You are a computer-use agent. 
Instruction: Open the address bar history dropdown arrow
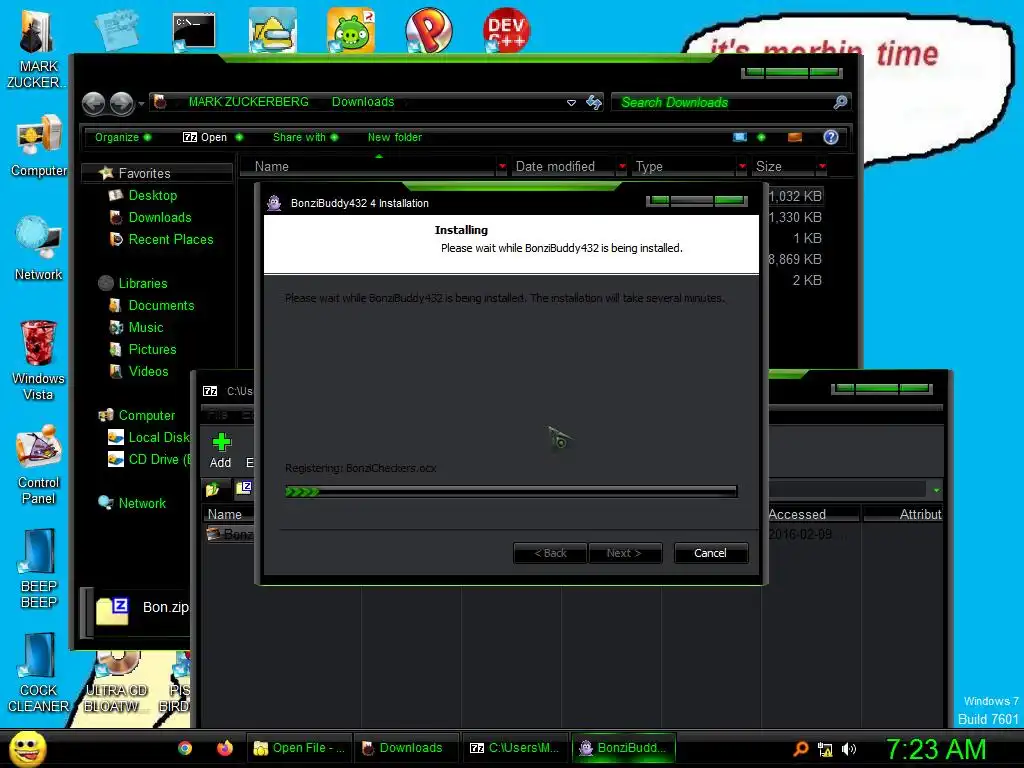coord(571,103)
